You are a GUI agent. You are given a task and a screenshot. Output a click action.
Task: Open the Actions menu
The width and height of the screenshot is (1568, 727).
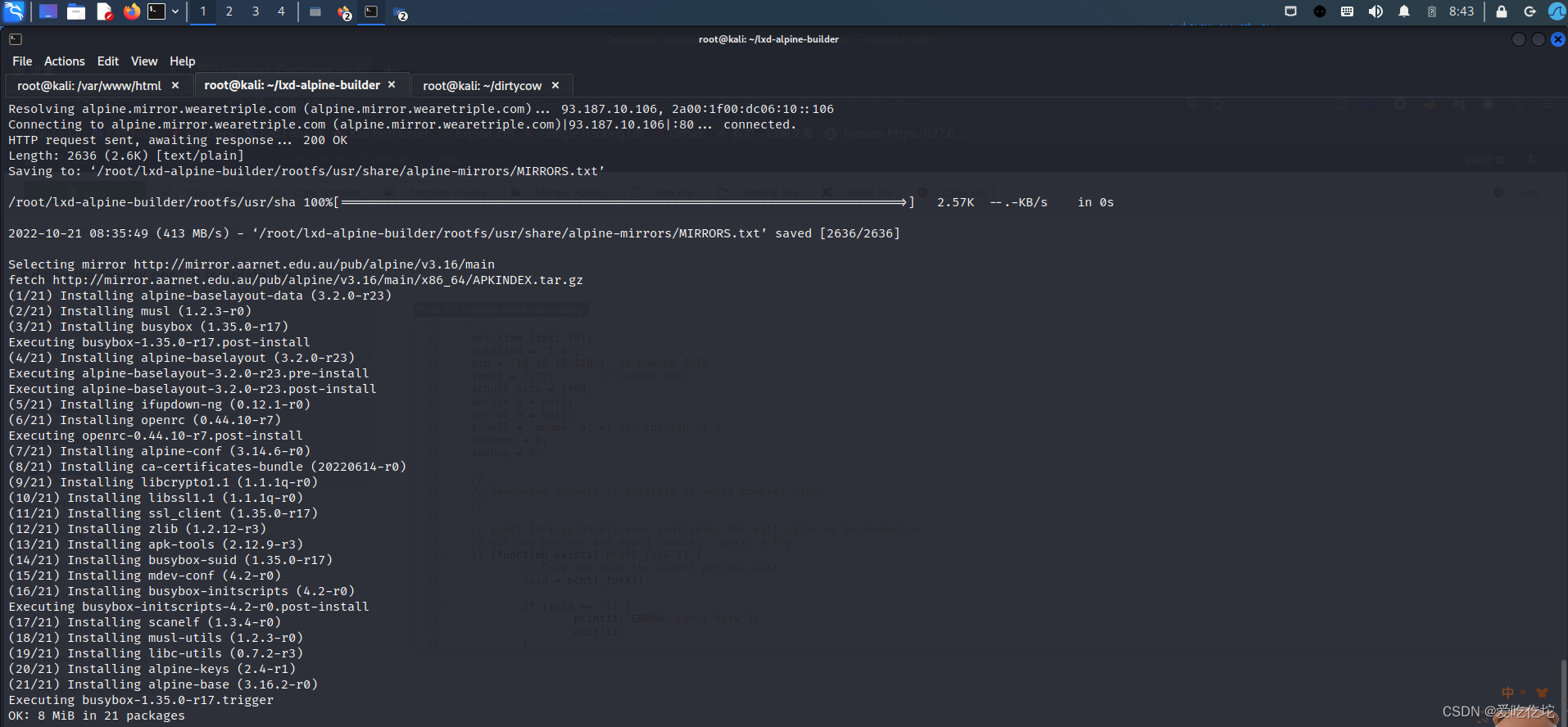(64, 61)
